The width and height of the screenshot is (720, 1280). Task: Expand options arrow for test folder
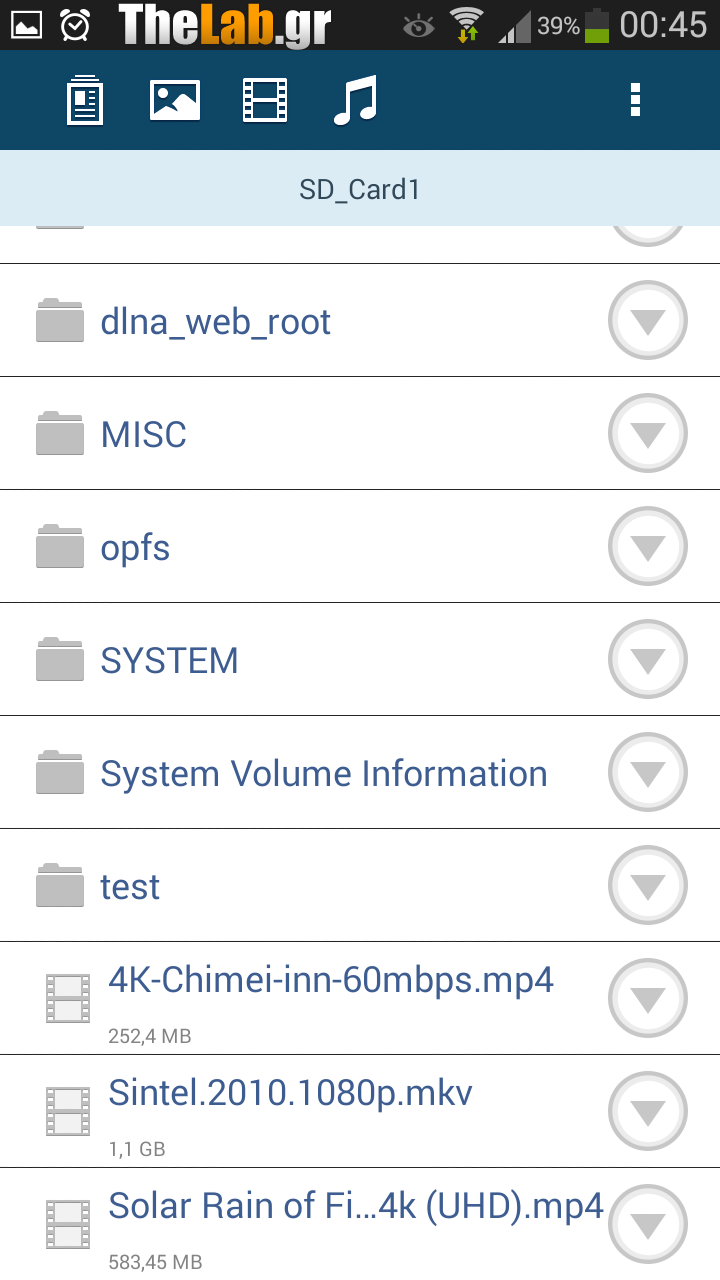coord(648,886)
